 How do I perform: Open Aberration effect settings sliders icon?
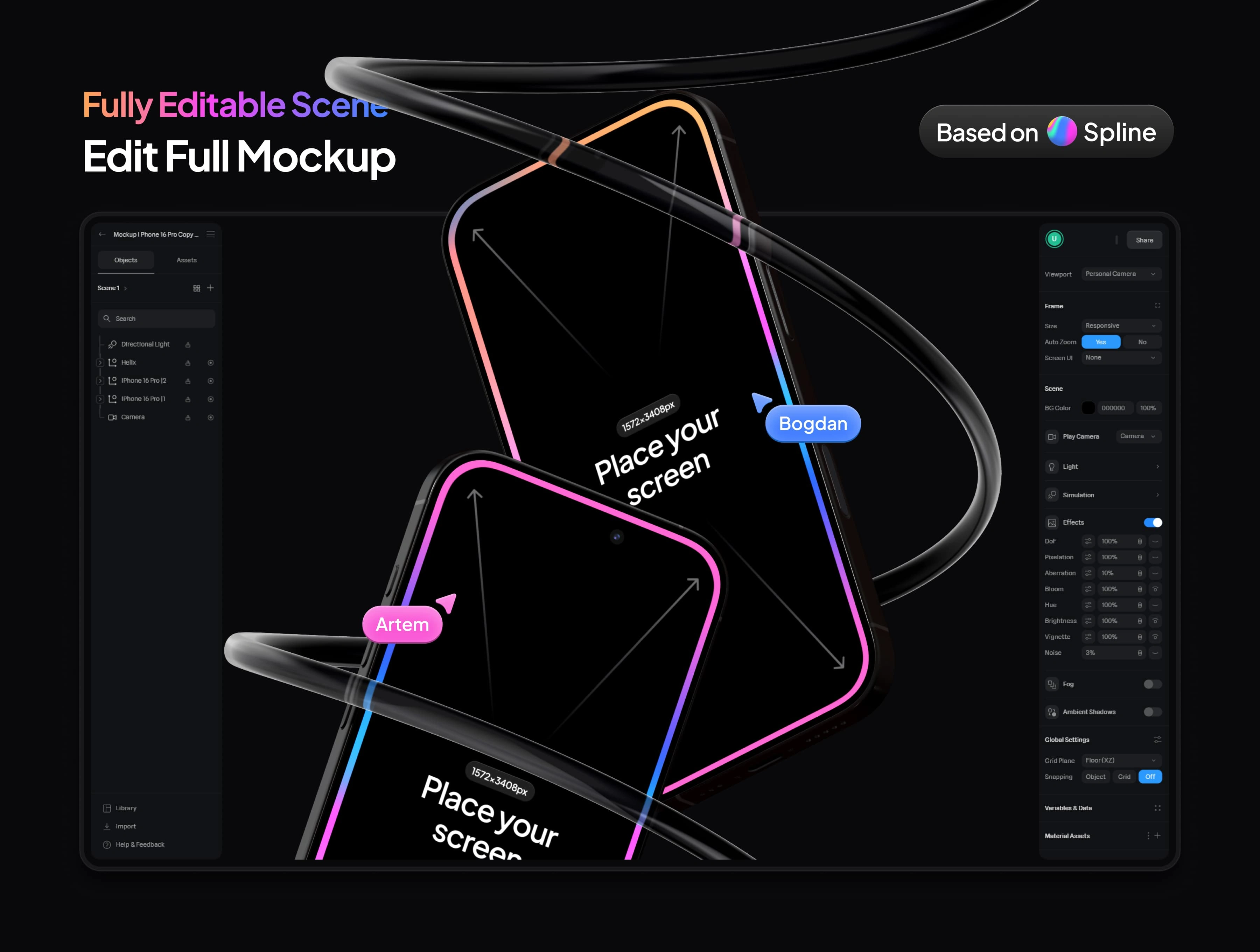tap(1088, 573)
